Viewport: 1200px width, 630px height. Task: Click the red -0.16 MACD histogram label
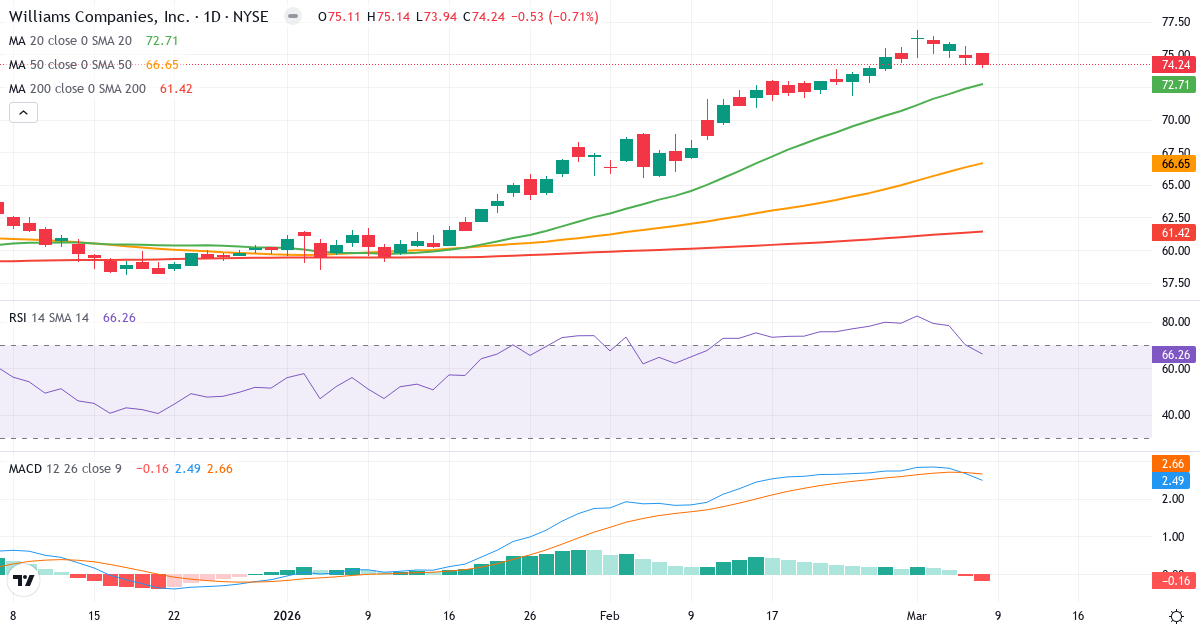[x=1172, y=578]
